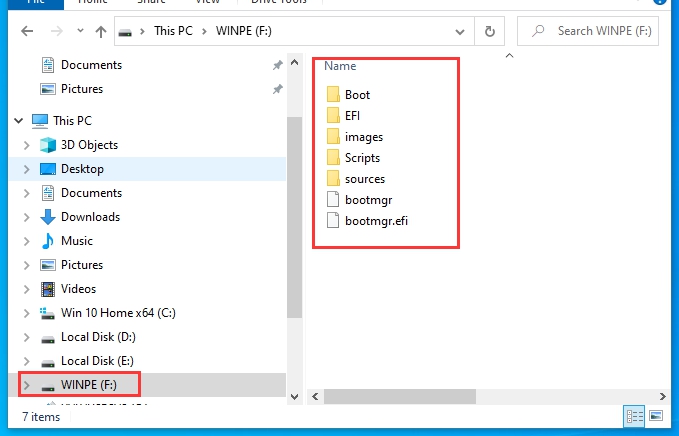
Task: Select the Music note icon
Action: coord(48,241)
